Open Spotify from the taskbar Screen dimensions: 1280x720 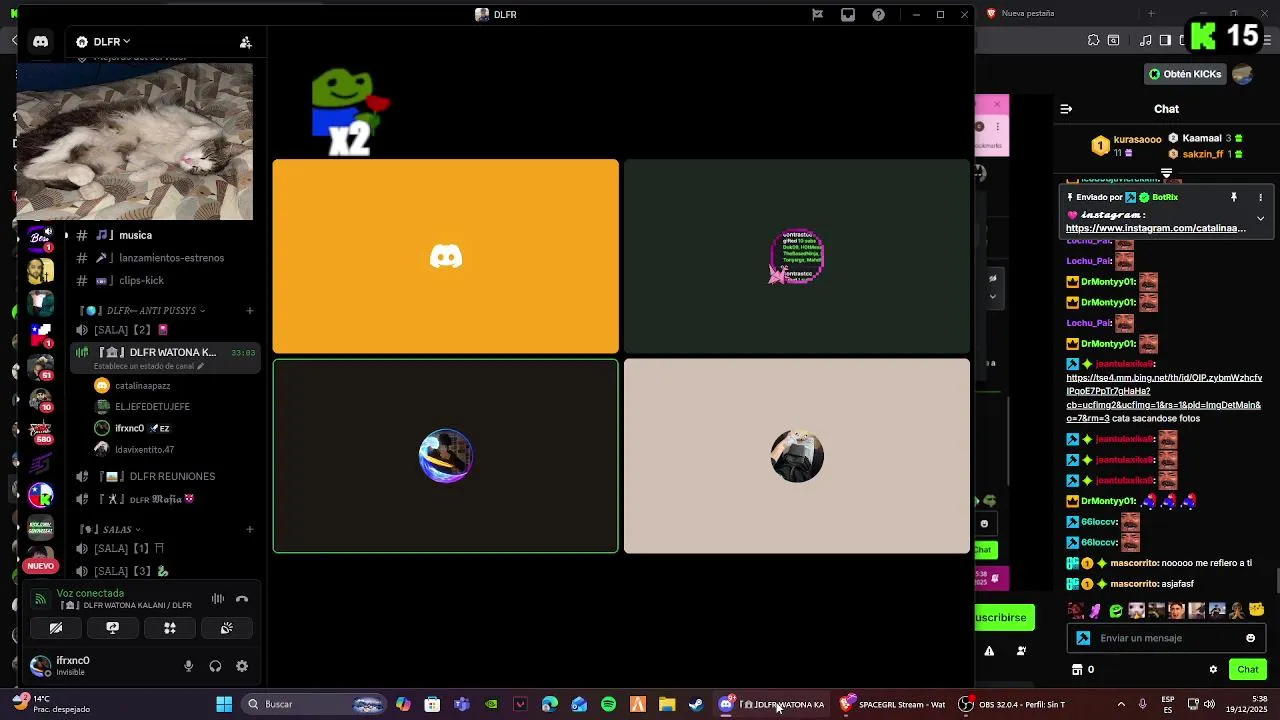(608, 704)
